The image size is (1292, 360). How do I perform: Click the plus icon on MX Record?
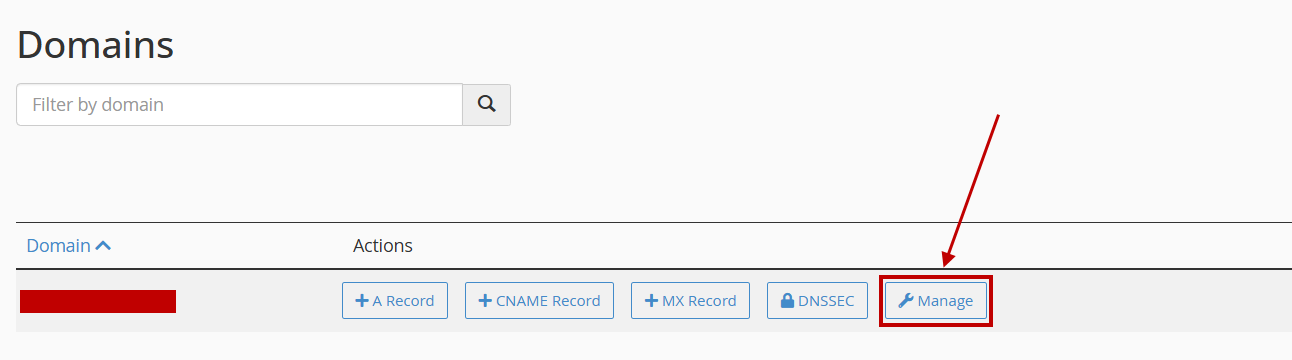tap(651, 300)
